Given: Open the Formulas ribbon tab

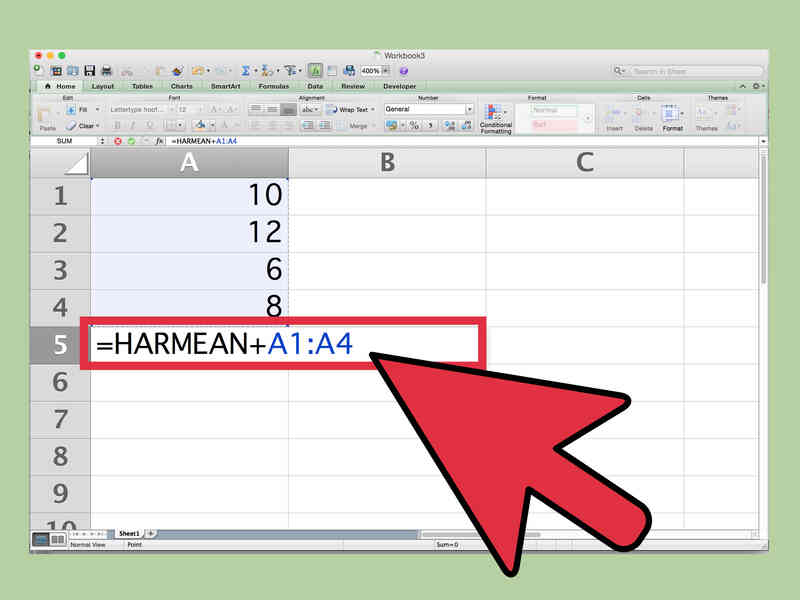Looking at the screenshot, I should pos(273,86).
